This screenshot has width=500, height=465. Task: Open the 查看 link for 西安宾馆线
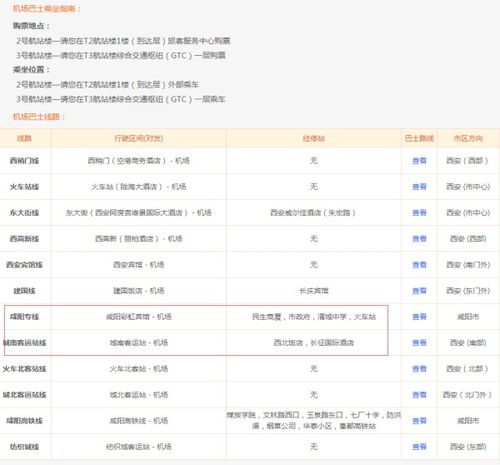coord(419,265)
